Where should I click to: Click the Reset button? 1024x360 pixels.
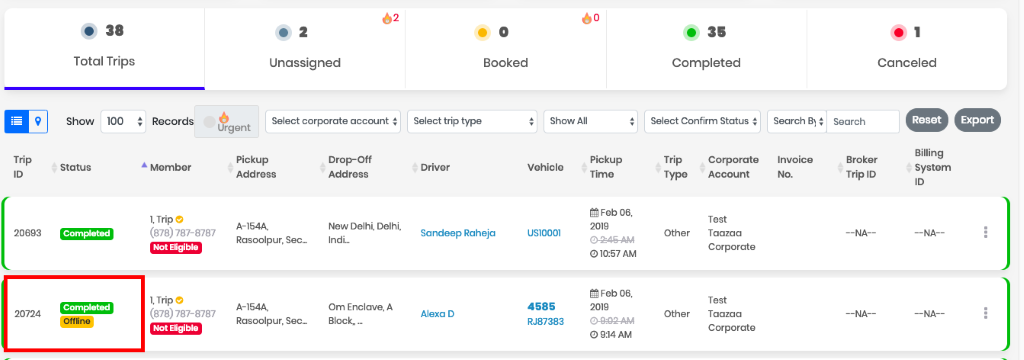pos(927,120)
